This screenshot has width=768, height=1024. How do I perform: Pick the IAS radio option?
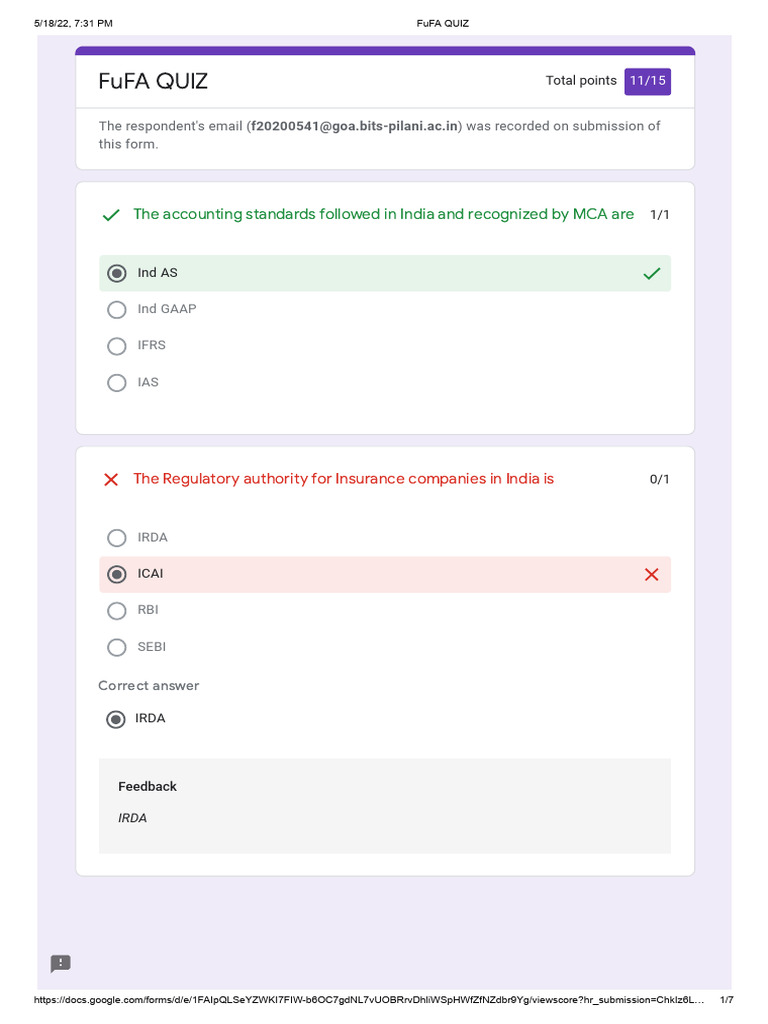[117, 383]
